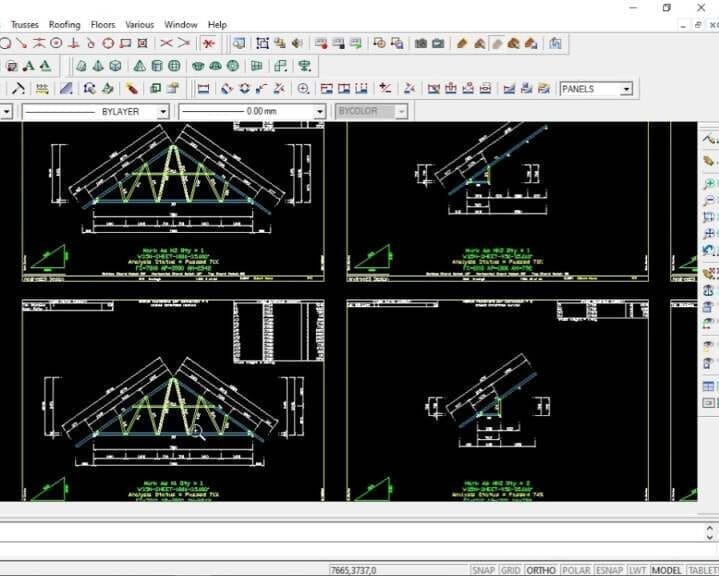Click the first camera snapshot icon

click(420, 43)
